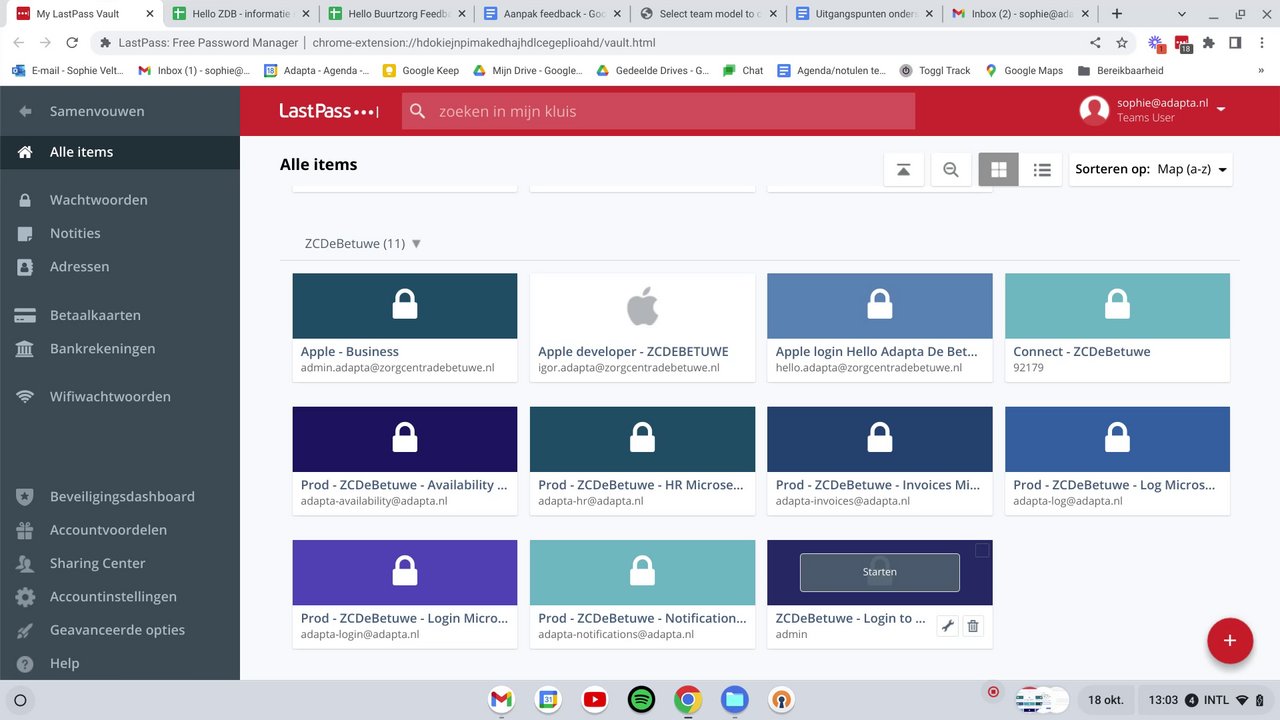Image resolution: width=1280 pixels, height=720 pixels.
Task: Click the collapse all folders button
Action: pos(903,170)
